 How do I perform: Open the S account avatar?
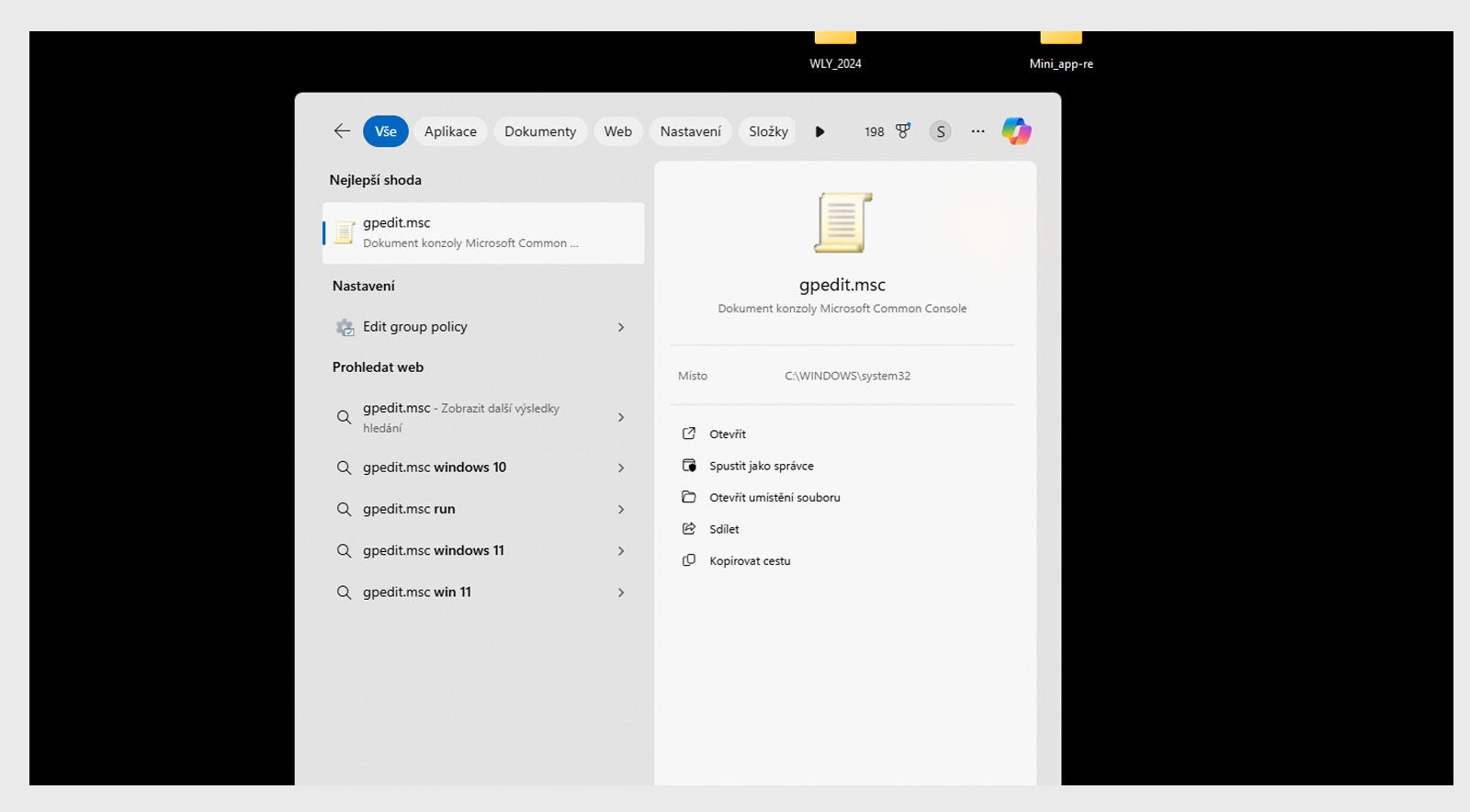tap(940, 131)
